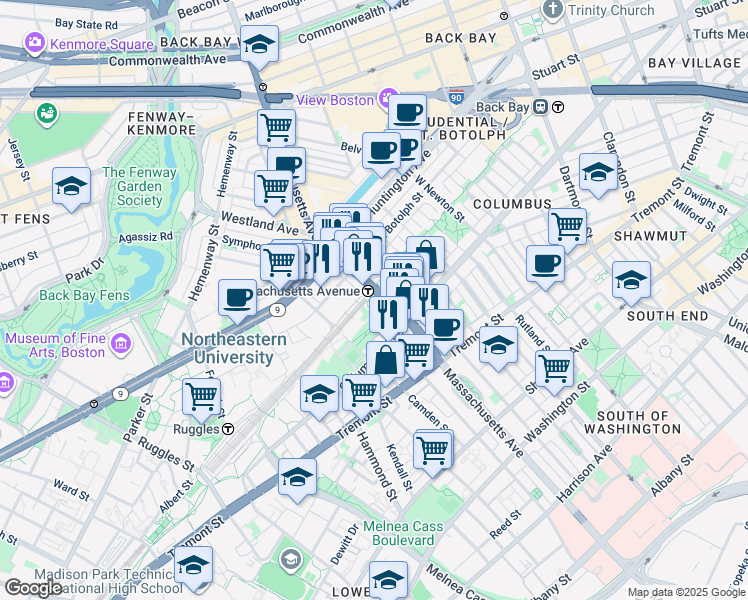
Task: Click the Hammond St street label
Action: tap(377, 466)
